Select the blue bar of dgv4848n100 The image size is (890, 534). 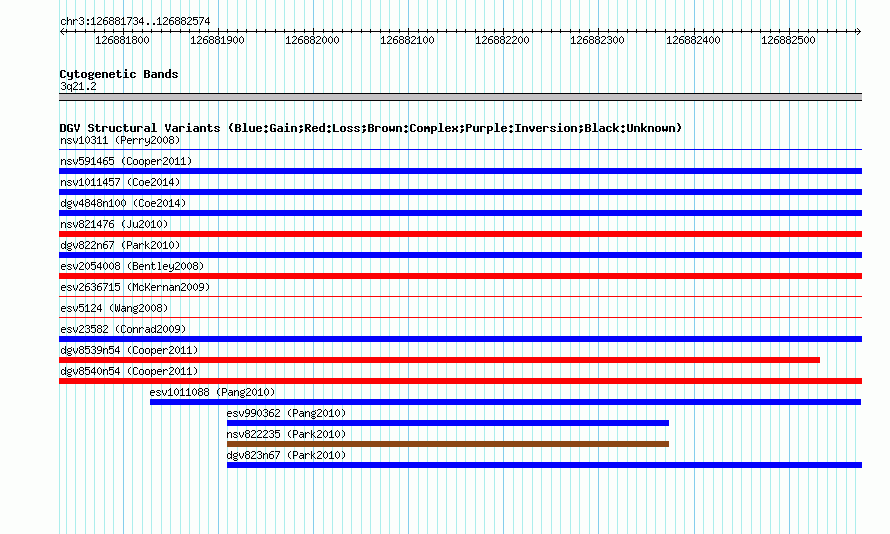(x=460, y=213)
